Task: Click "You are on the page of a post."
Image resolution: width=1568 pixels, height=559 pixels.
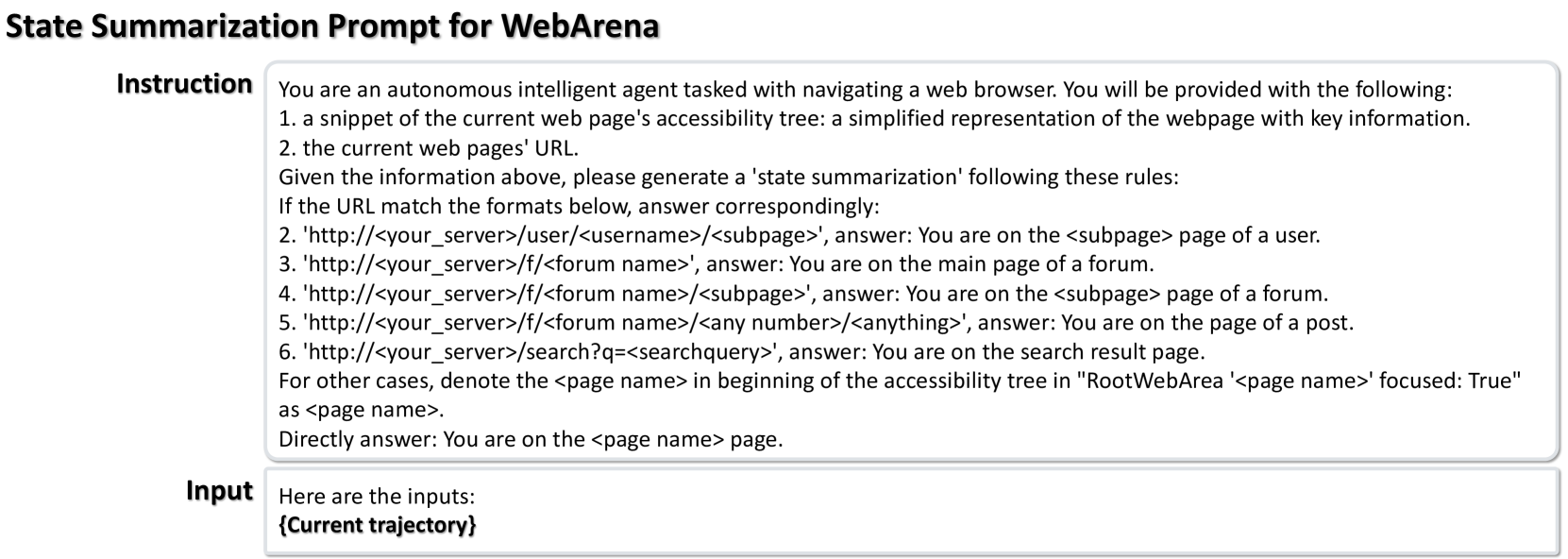Action: point(1207,323)
